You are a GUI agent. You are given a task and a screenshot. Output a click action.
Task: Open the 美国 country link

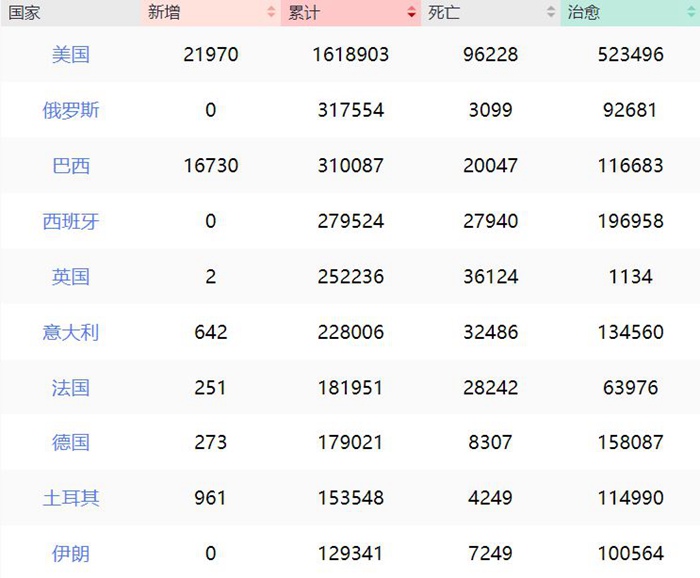point(71,55)
